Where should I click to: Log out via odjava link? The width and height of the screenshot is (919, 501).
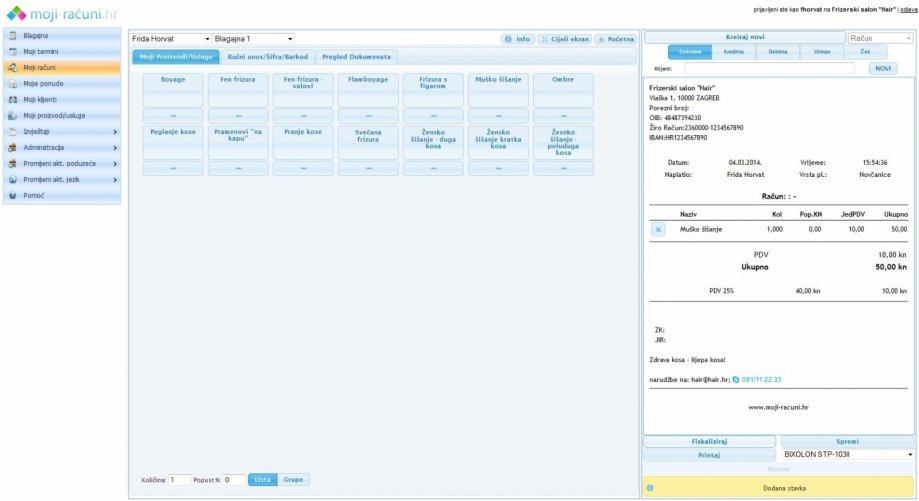[909, 10]
